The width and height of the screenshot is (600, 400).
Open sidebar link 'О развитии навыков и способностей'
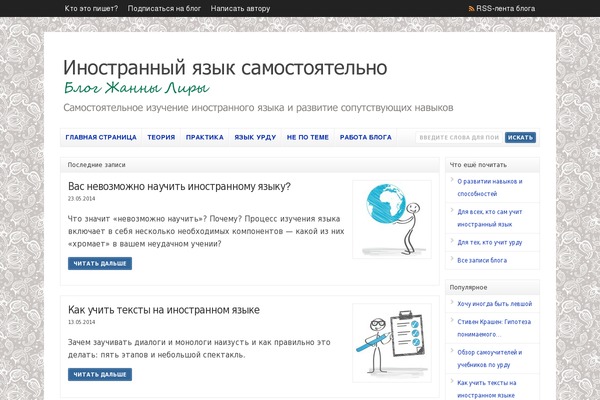click(490, 188)
